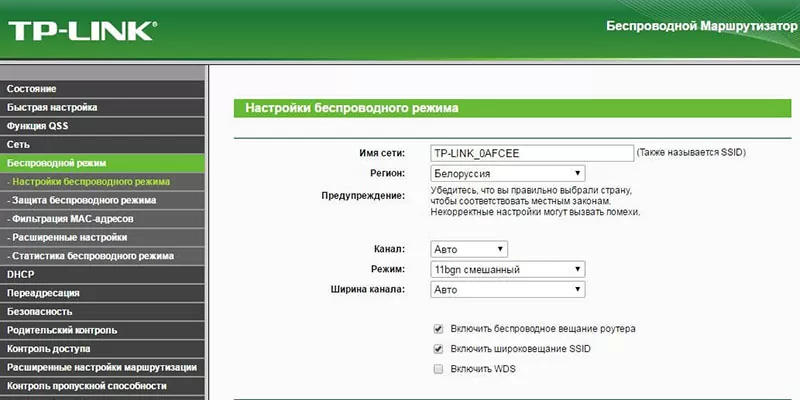Open Быстрая настройка in sidebar

[102, 108]
